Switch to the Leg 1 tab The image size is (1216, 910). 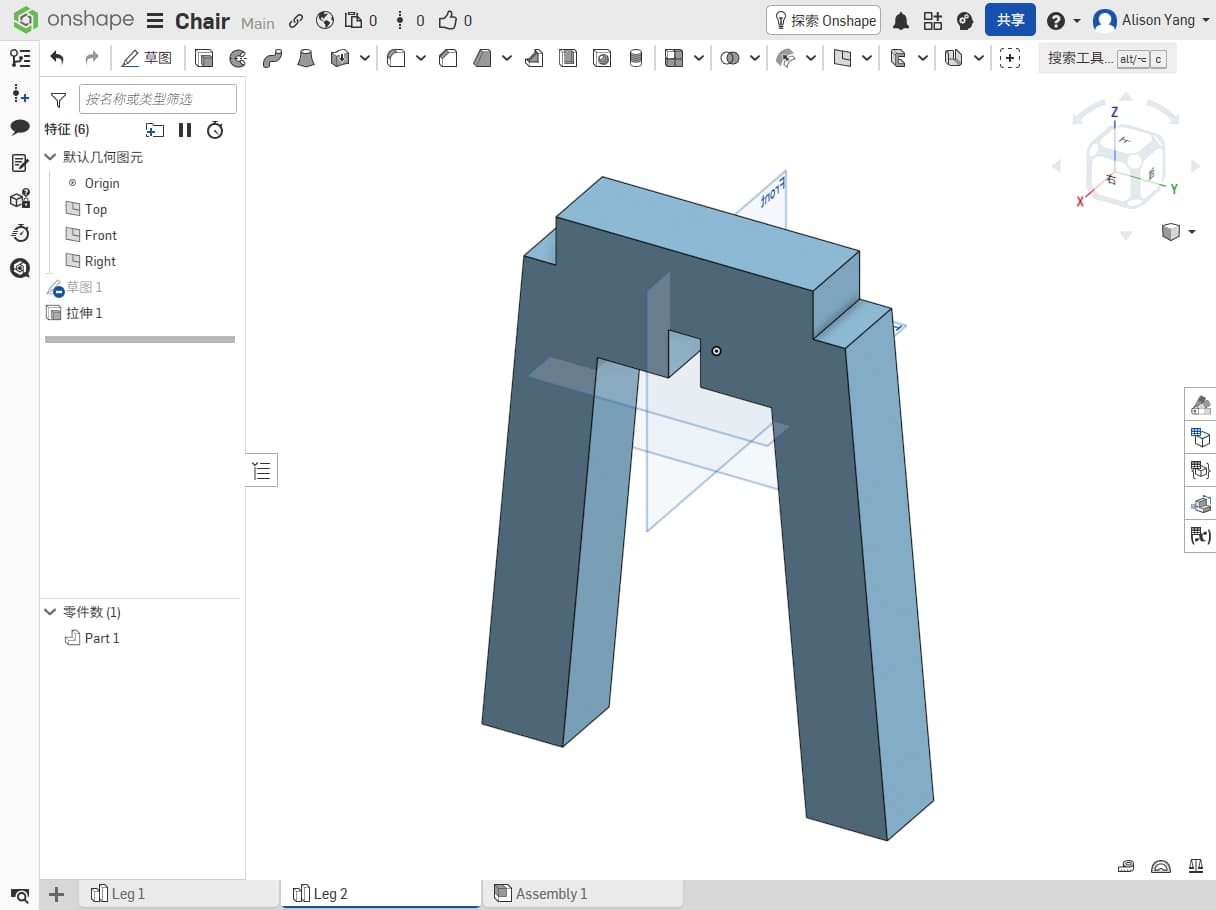pyautogui.click(x=128, y=894)
